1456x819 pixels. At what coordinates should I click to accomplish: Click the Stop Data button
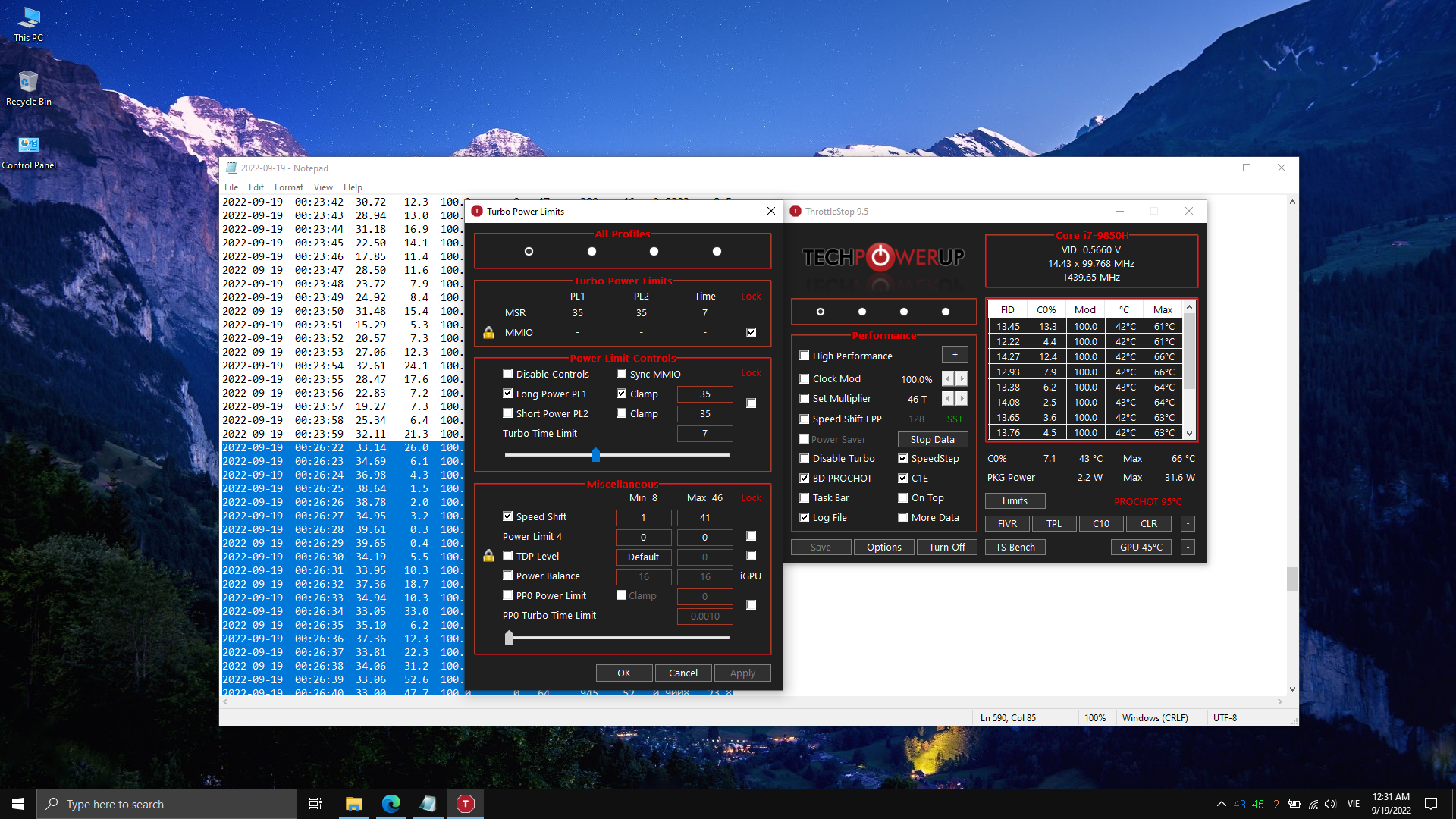pos(933,440)
